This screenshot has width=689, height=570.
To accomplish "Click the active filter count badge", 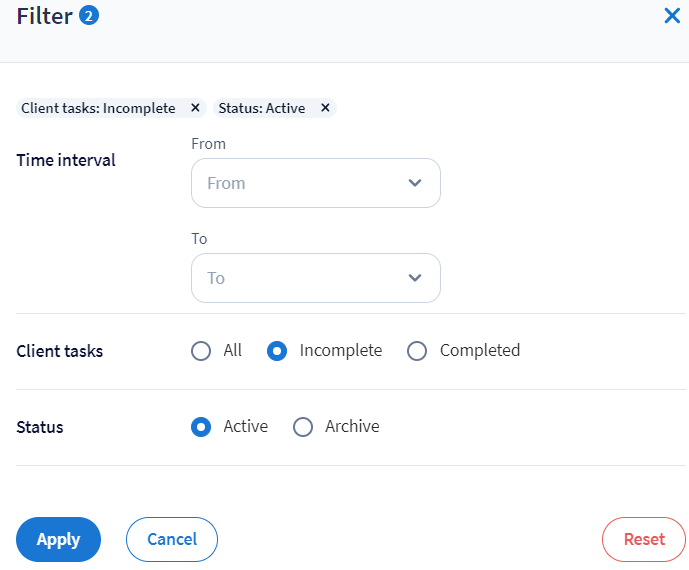I will click(x=89, y=16).
